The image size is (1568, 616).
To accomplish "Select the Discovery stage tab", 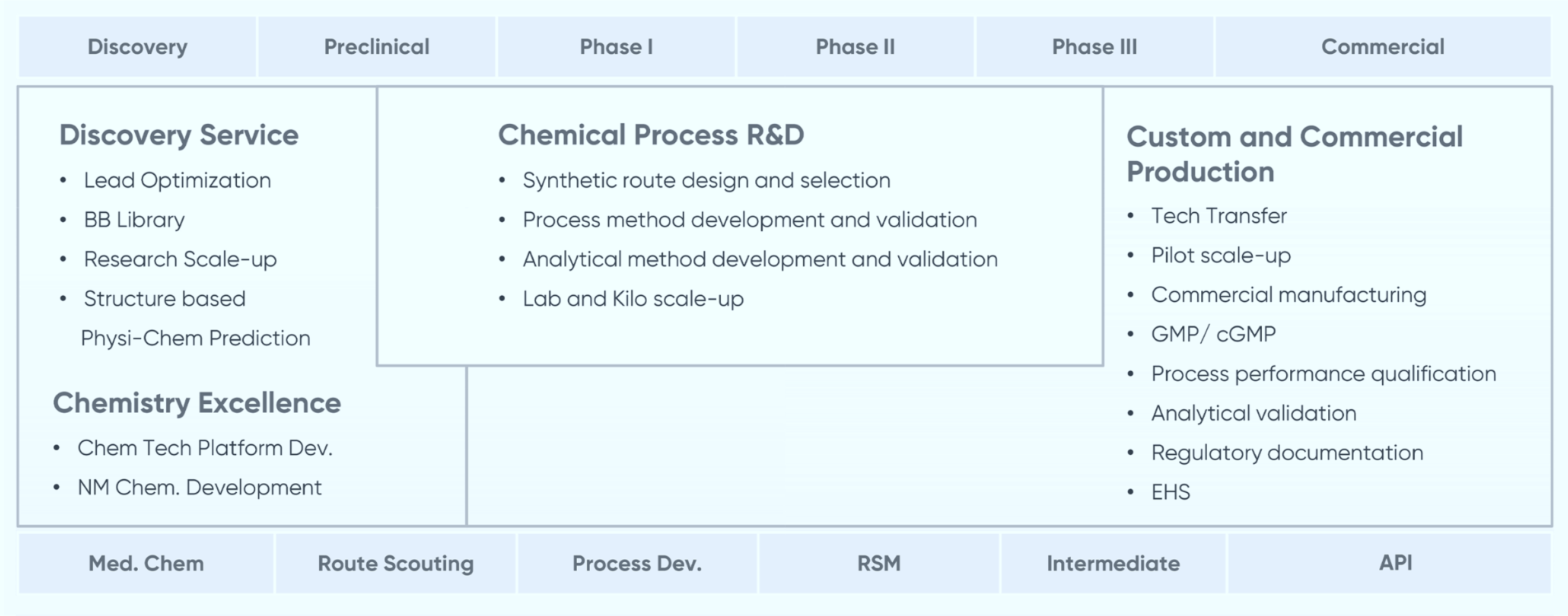I will [x=138, y=47].
